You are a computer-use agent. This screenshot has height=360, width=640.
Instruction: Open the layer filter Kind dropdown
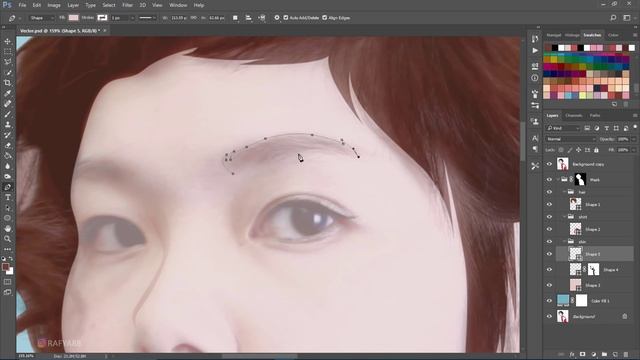[x=563, y=128]
